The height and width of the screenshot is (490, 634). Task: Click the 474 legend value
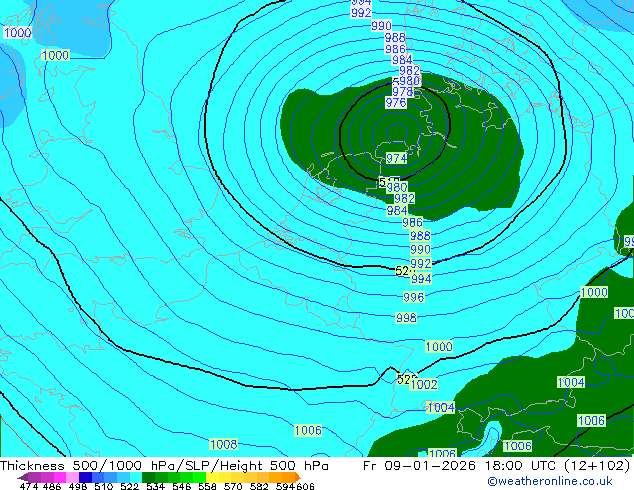pos(28,486)
